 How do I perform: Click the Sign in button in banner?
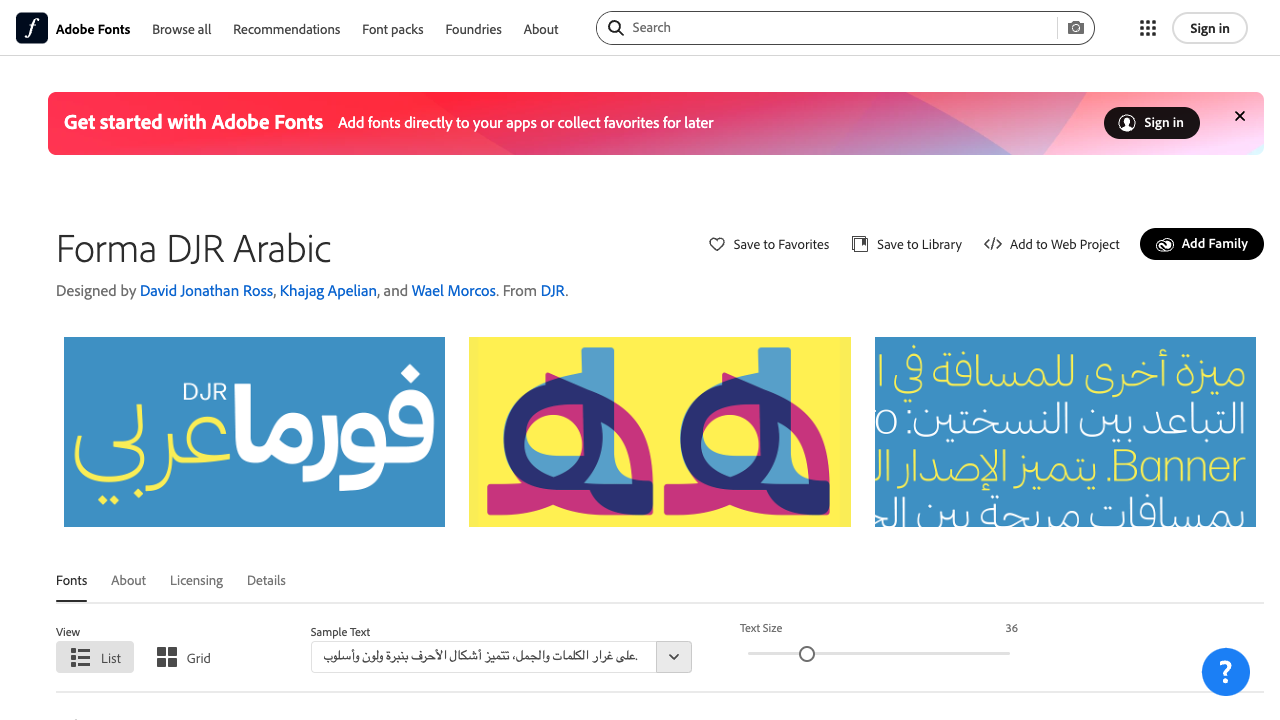pyautogui.click(x=1152, y=123)
